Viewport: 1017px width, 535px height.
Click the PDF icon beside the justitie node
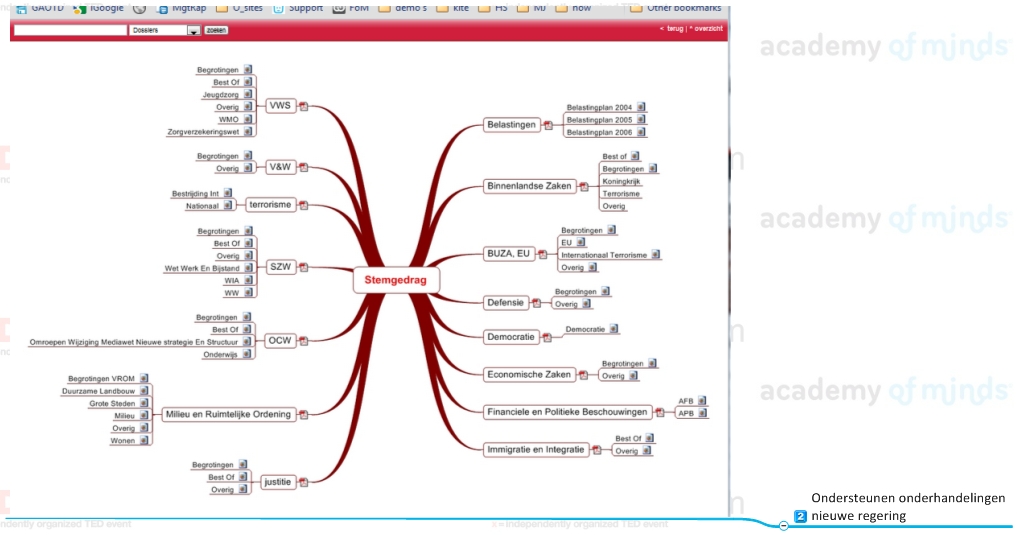point(303,483)
